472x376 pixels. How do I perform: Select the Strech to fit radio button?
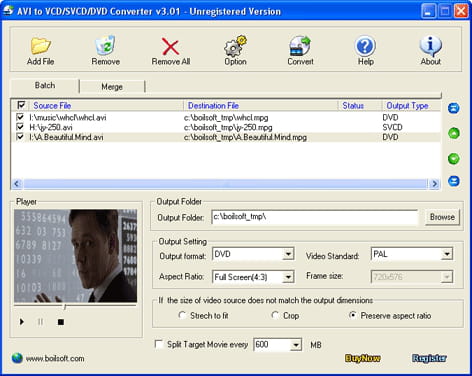click(182, 315)
